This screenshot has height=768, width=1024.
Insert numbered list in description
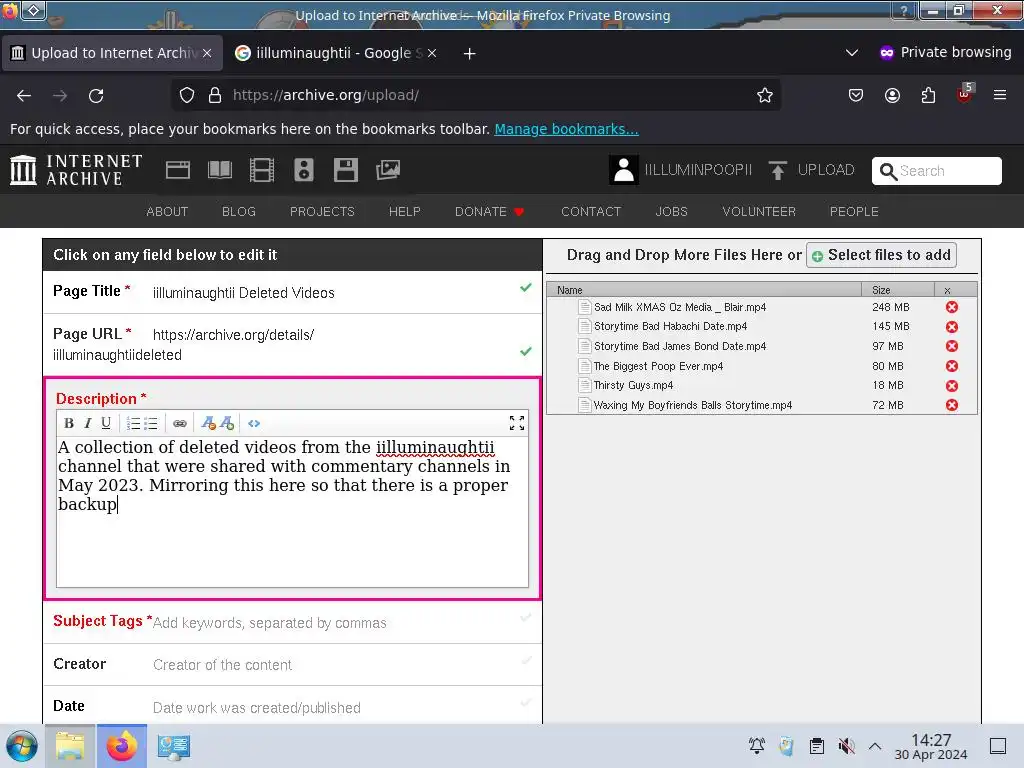coord(133,423)
